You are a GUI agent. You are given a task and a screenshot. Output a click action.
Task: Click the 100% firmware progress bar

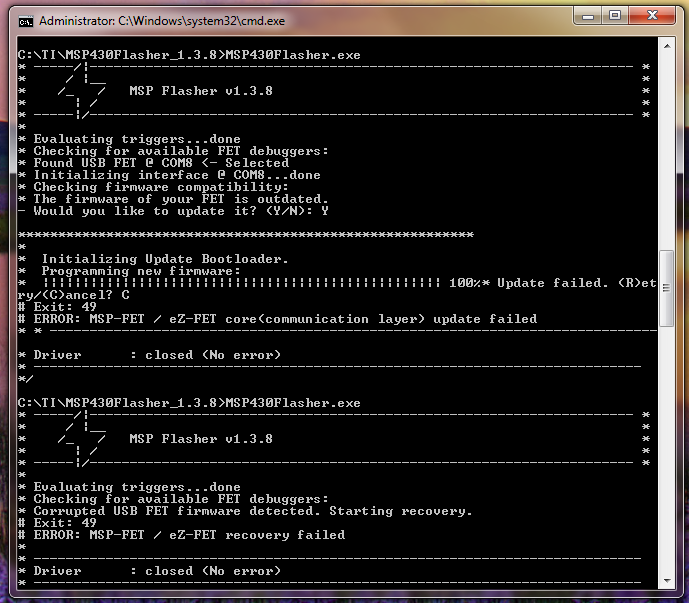coord(242,283)
